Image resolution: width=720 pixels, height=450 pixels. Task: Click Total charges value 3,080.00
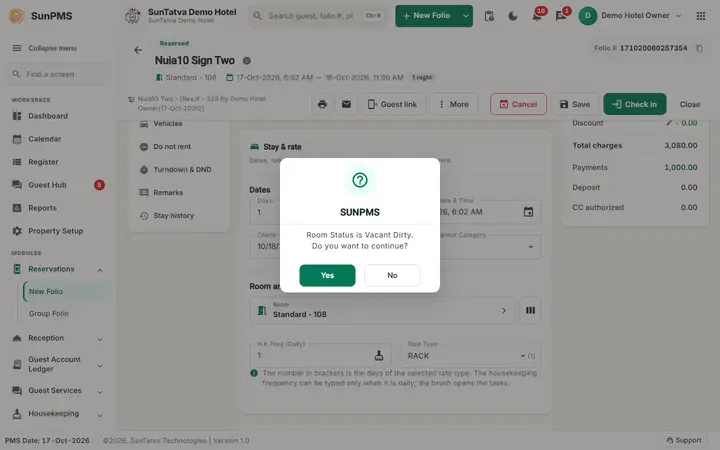[681, 146]
